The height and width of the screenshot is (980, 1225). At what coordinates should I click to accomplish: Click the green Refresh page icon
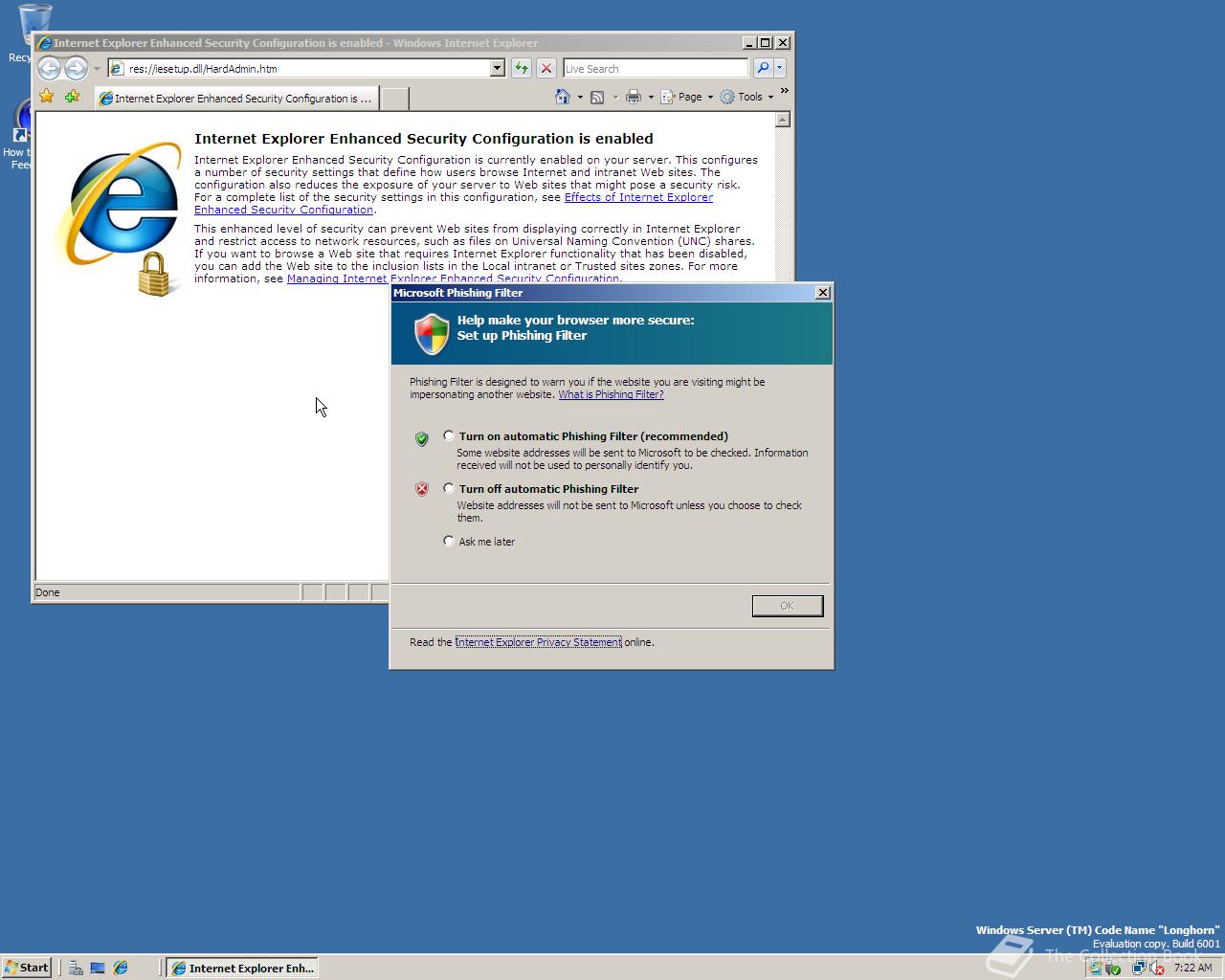coord(521,69)
